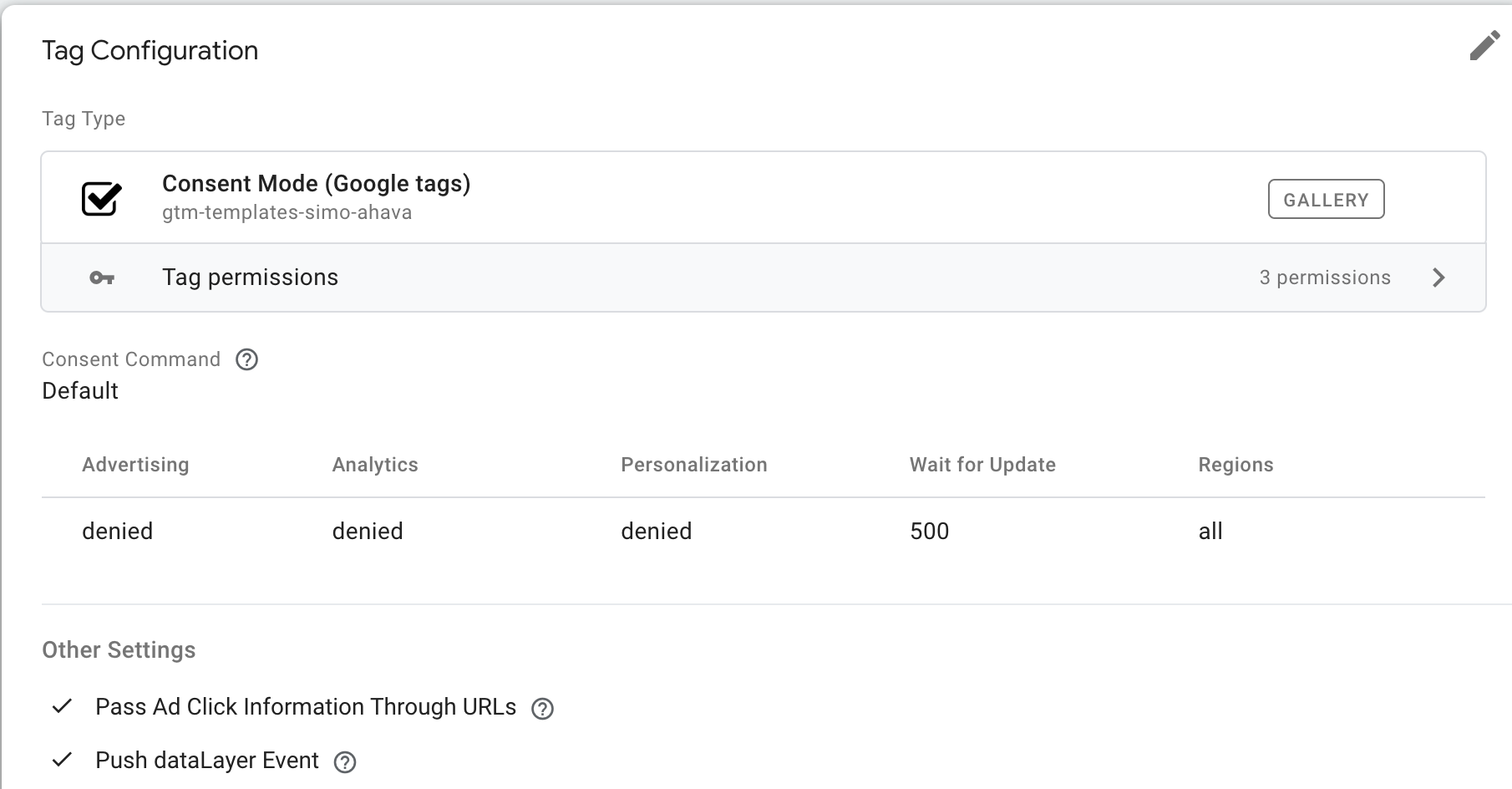The image size is (1512, 789).
Task: Open help for Push dataLayer Event
Action: pyautogui.click(x=345, y=762)
